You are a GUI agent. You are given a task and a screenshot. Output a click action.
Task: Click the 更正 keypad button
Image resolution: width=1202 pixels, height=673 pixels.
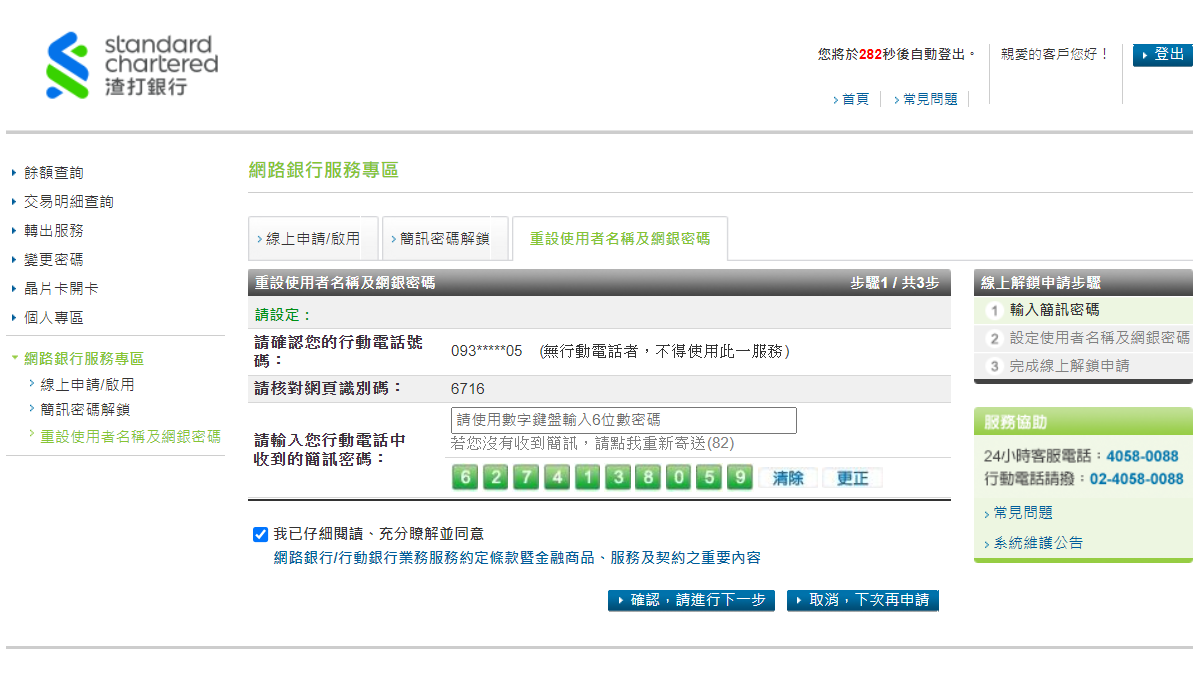[852, 478]
